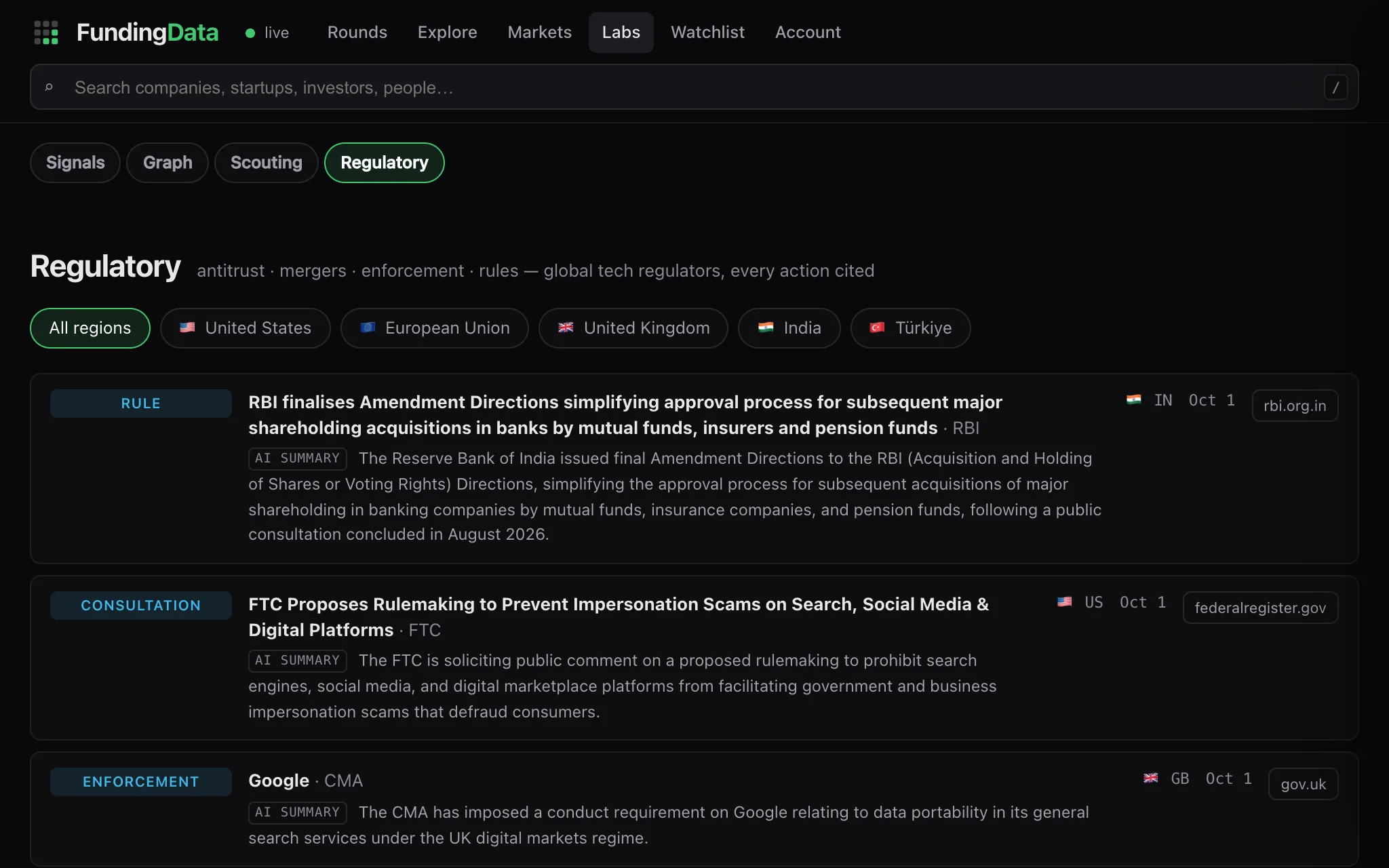This screenshot has height=868, width=1389.
Task: Click the Regulatory page heading
Action: (x=106, y=267)
